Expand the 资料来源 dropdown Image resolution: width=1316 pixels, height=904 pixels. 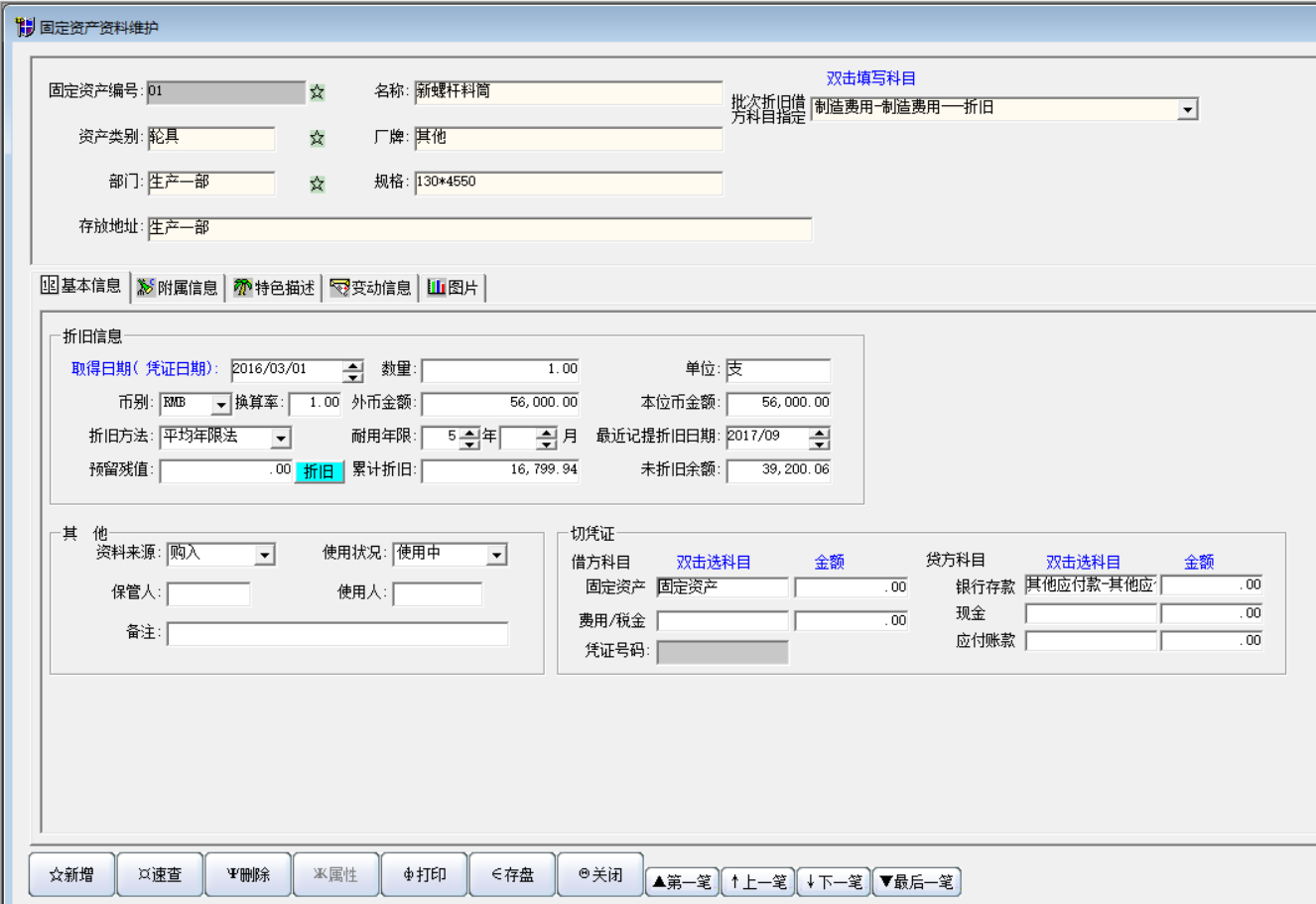(264, 555)
